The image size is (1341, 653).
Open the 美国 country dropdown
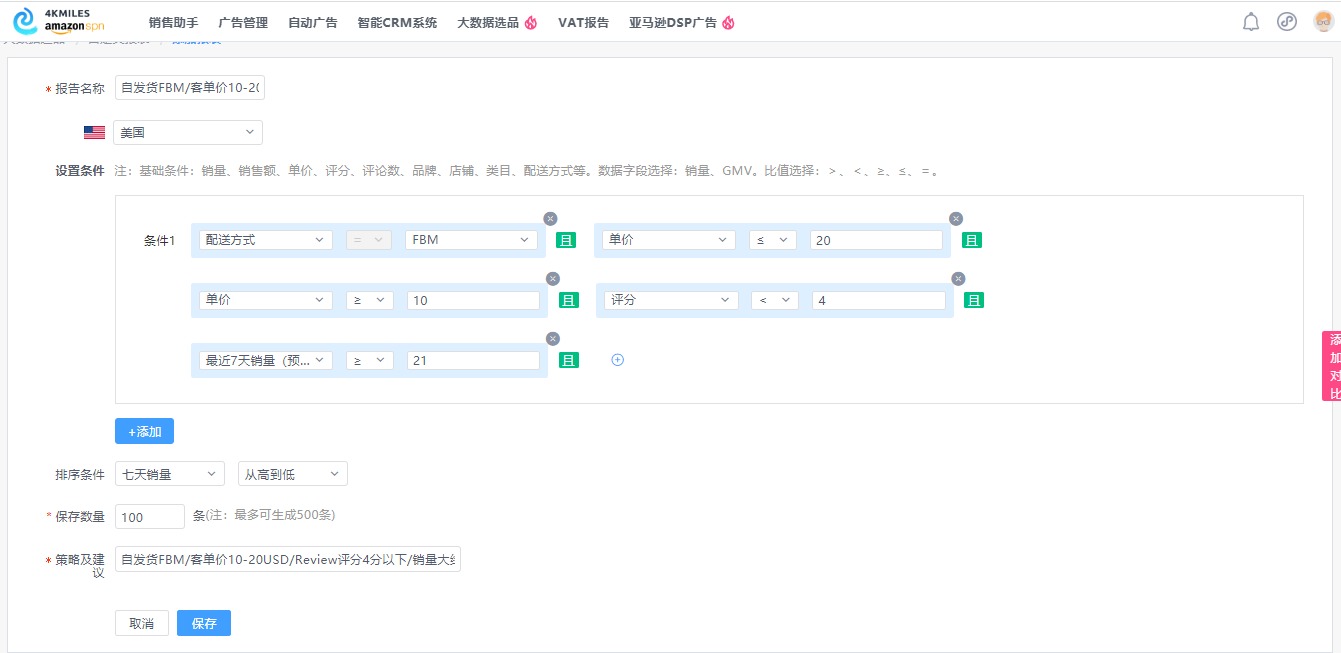pos(187,132)
